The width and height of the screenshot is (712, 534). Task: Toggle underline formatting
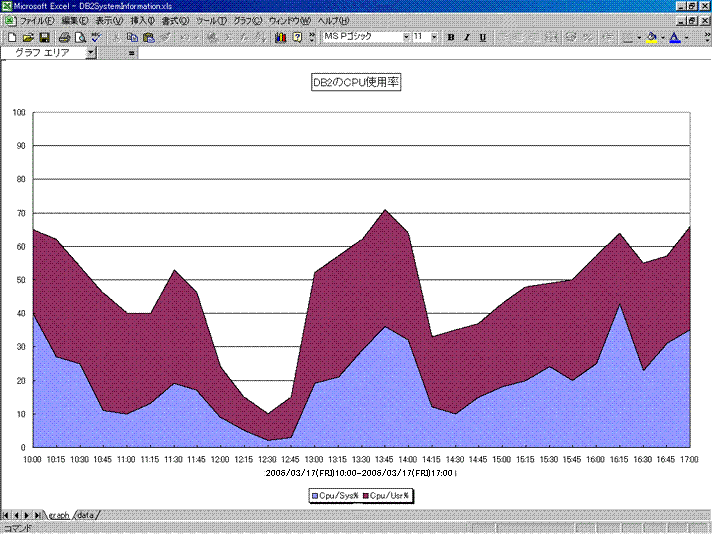click(483, 38)
